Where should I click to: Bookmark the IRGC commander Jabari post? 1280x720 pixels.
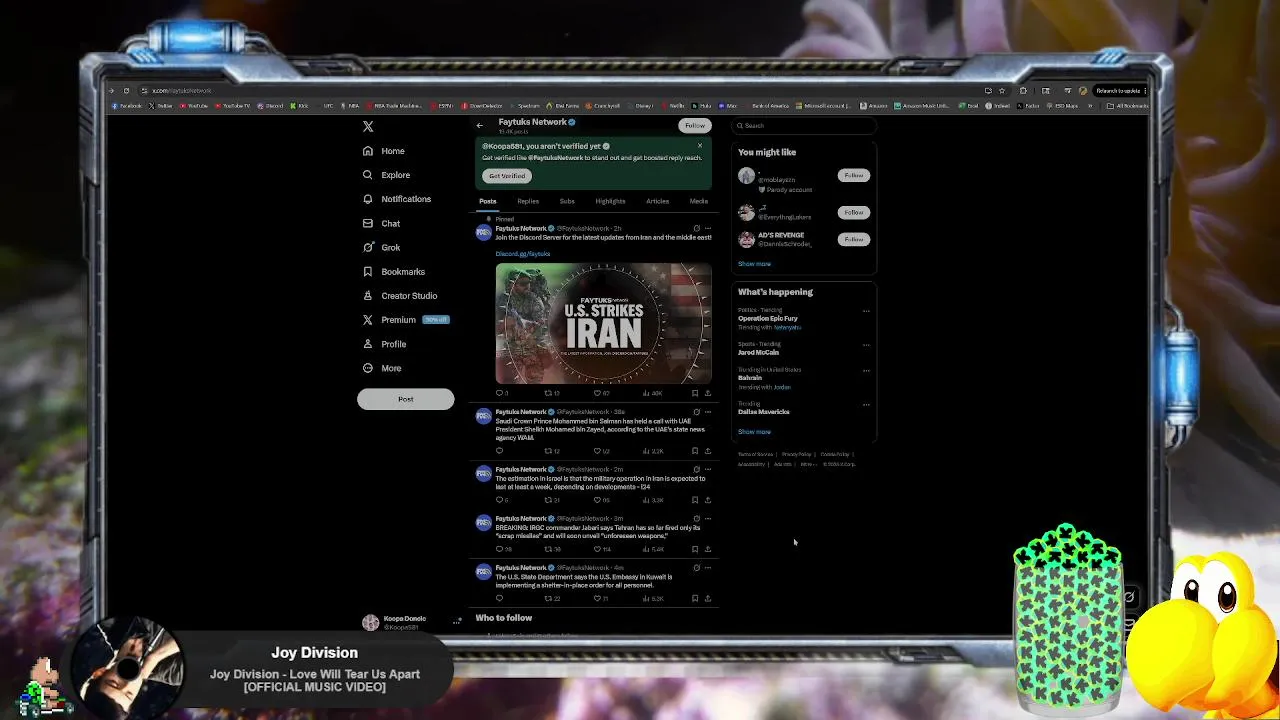(x=695, y=549)
